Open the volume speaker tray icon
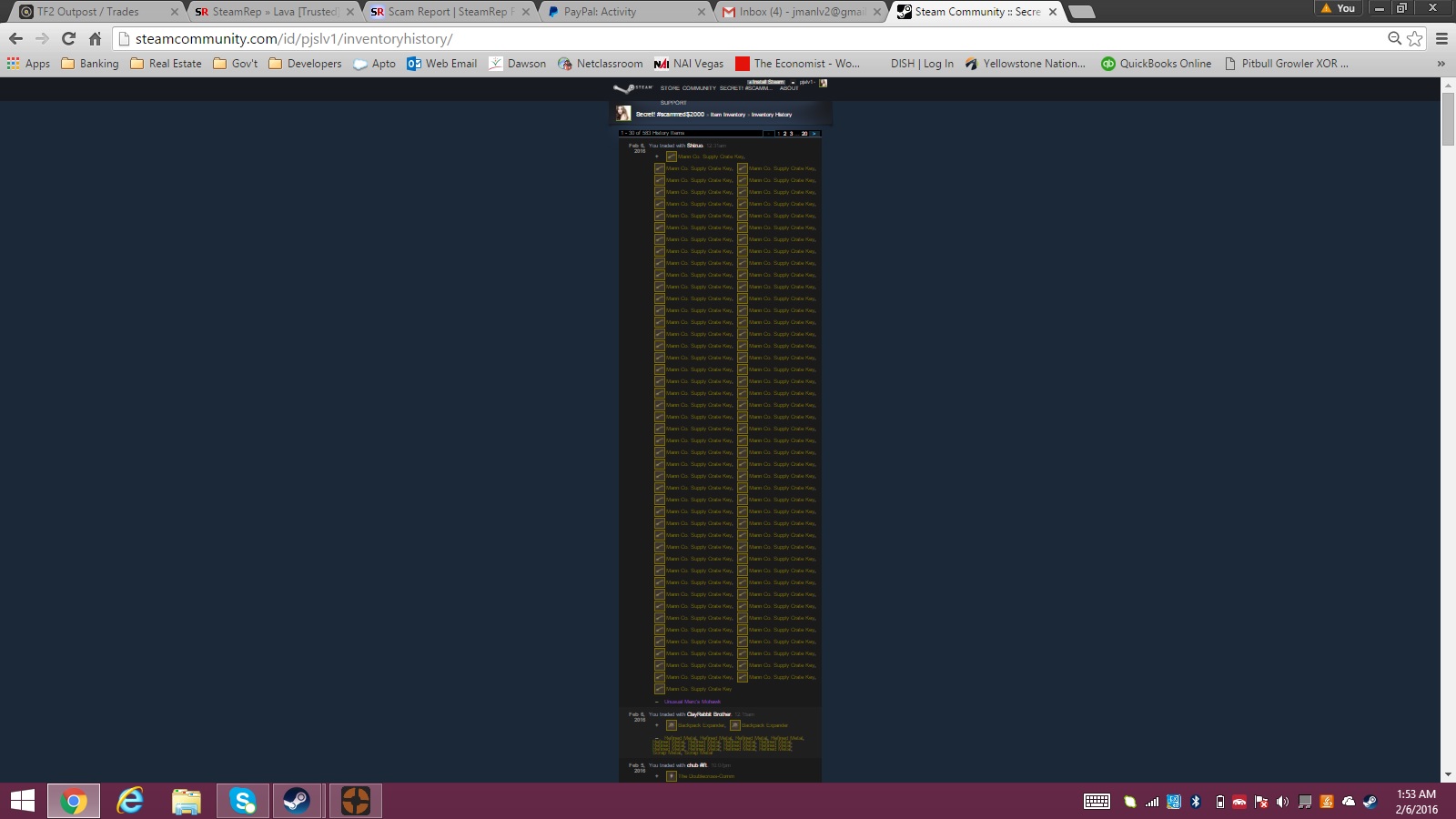This screenshot has width=1456, height=819. (x=1282, y=802)
